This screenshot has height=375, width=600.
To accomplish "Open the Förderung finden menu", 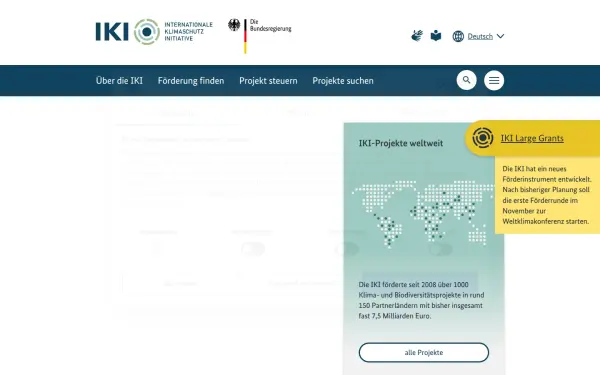I will [191, 81].
